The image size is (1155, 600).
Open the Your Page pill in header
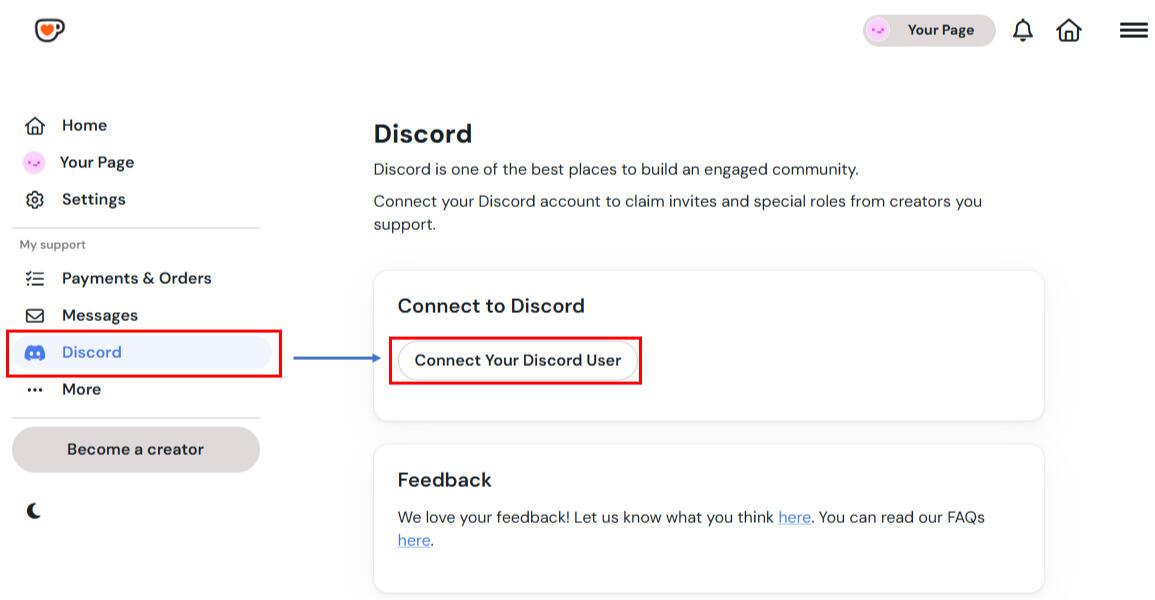929,30
